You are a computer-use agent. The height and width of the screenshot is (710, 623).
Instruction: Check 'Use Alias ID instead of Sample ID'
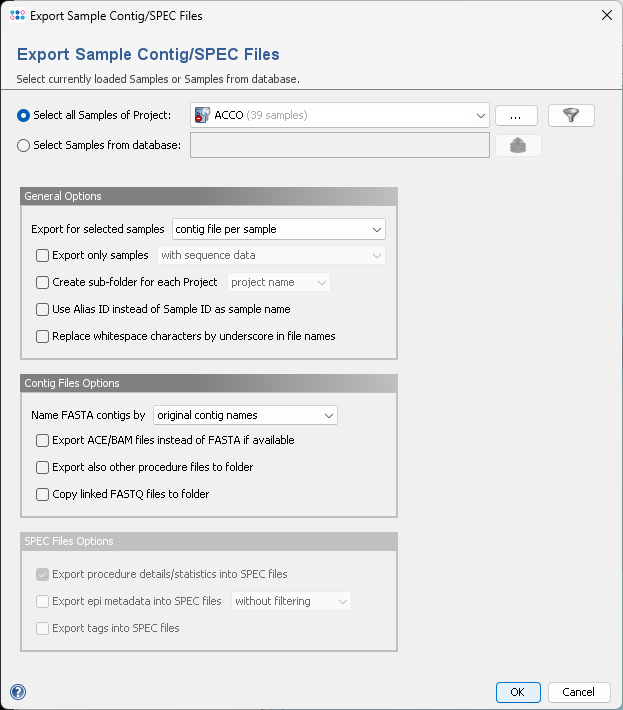[42, 309]
